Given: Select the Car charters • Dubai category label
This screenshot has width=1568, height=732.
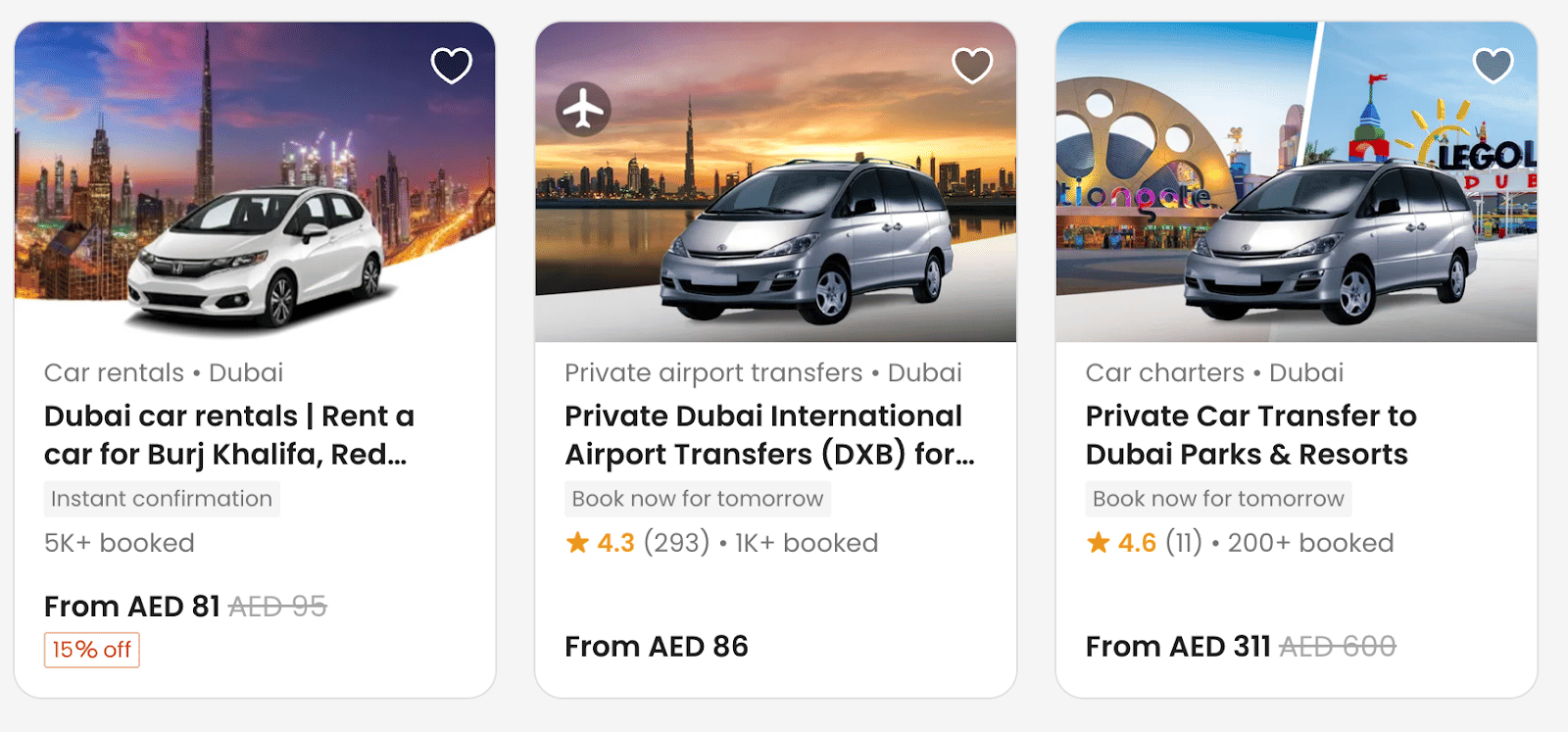Looking at the screenshot, I should point(1214,373).
